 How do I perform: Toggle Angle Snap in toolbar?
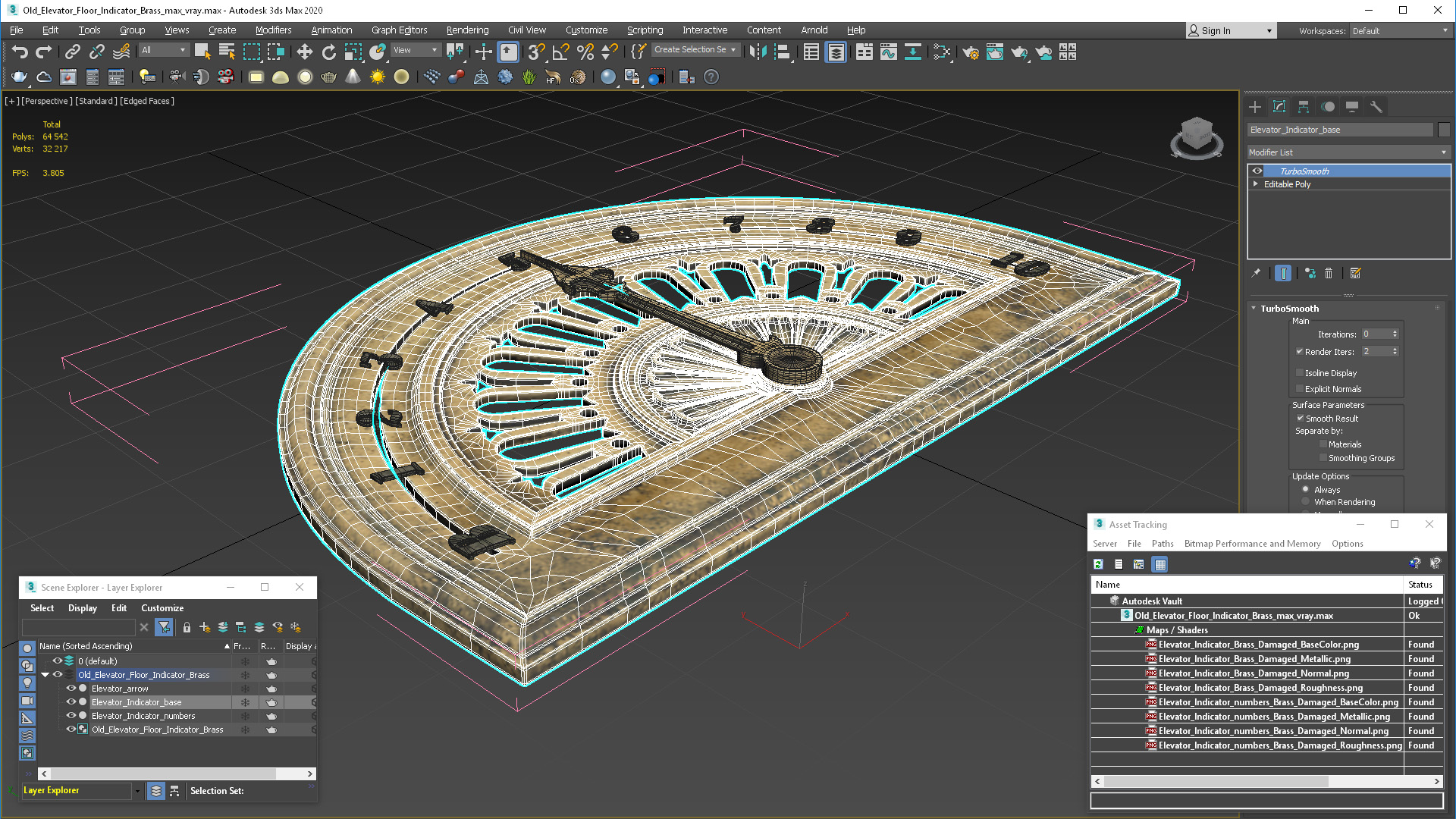pyautogui.click(x=560, y=52)
